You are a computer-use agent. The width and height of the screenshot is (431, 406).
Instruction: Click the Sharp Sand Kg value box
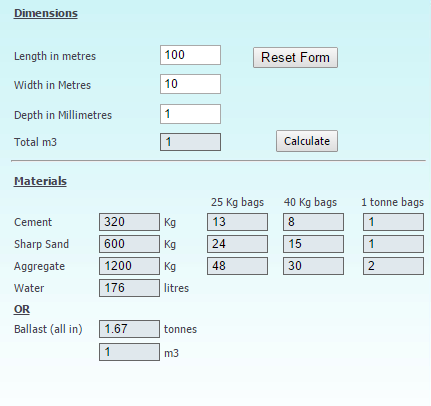click(x=129, y=244)
